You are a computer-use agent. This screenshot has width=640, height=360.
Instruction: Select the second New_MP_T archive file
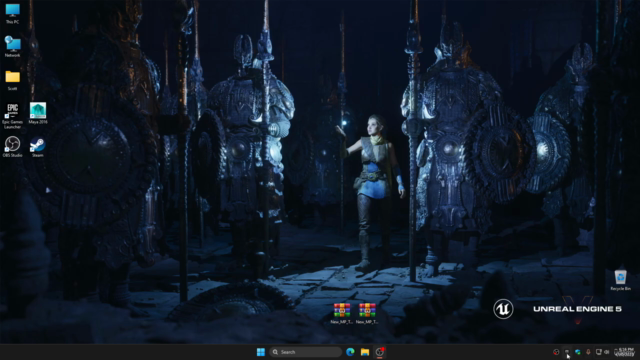click(x=367, y=313)
